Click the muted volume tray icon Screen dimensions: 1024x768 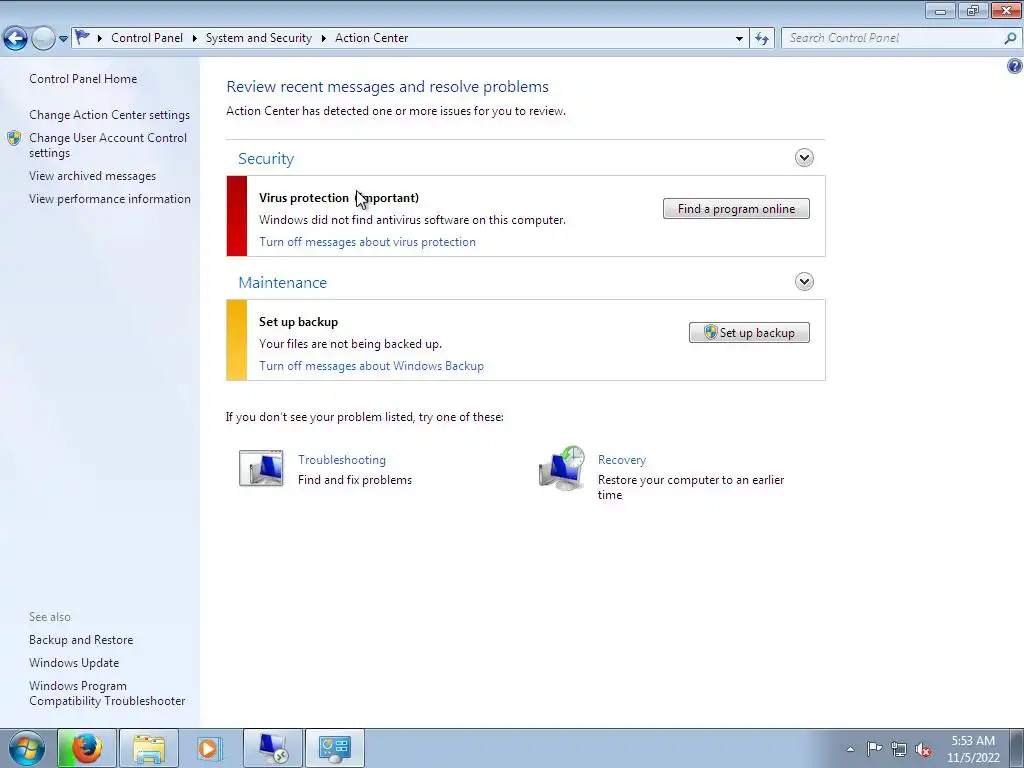pyautogui.click(x=923, y=749)
